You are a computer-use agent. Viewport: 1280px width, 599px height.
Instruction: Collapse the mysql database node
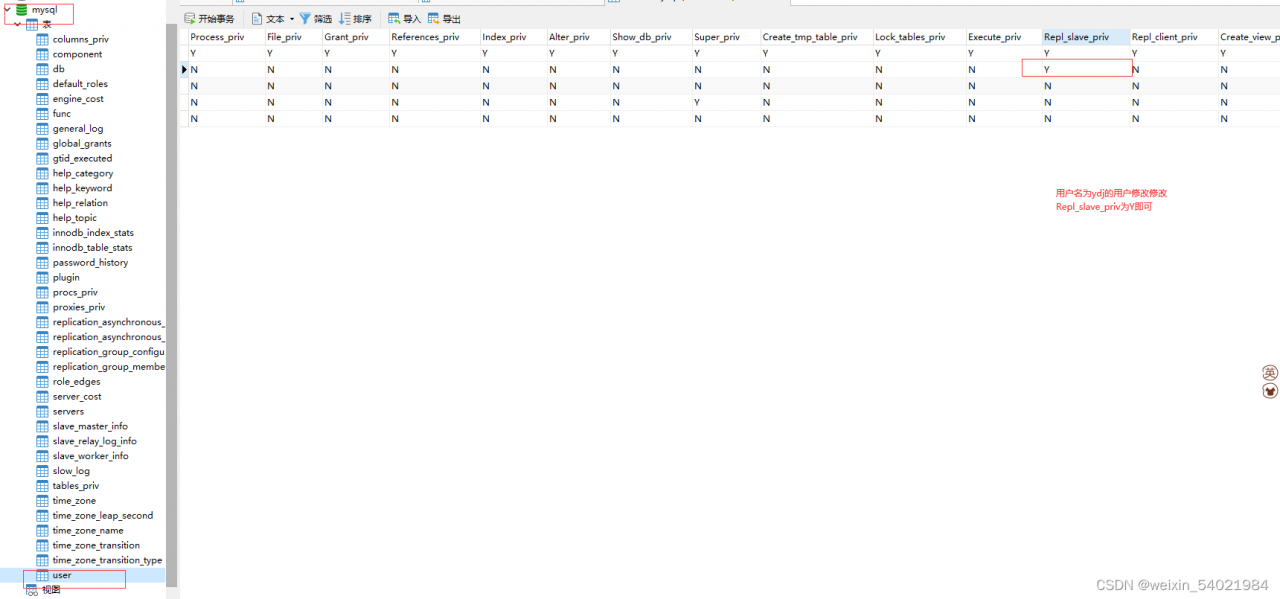[x=7, y=9]
